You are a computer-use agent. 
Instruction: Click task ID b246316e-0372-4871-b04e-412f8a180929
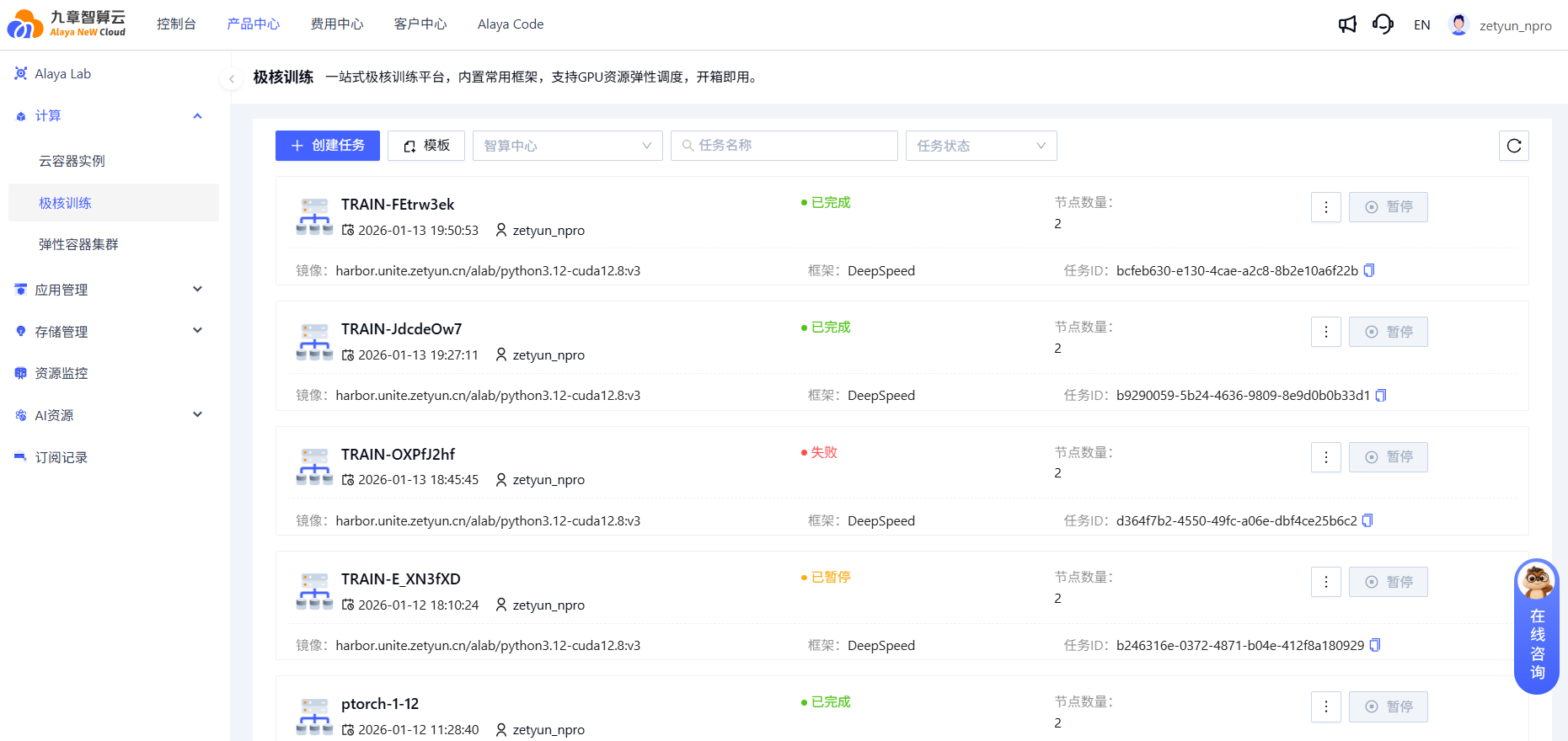(x=1240, y=645)
